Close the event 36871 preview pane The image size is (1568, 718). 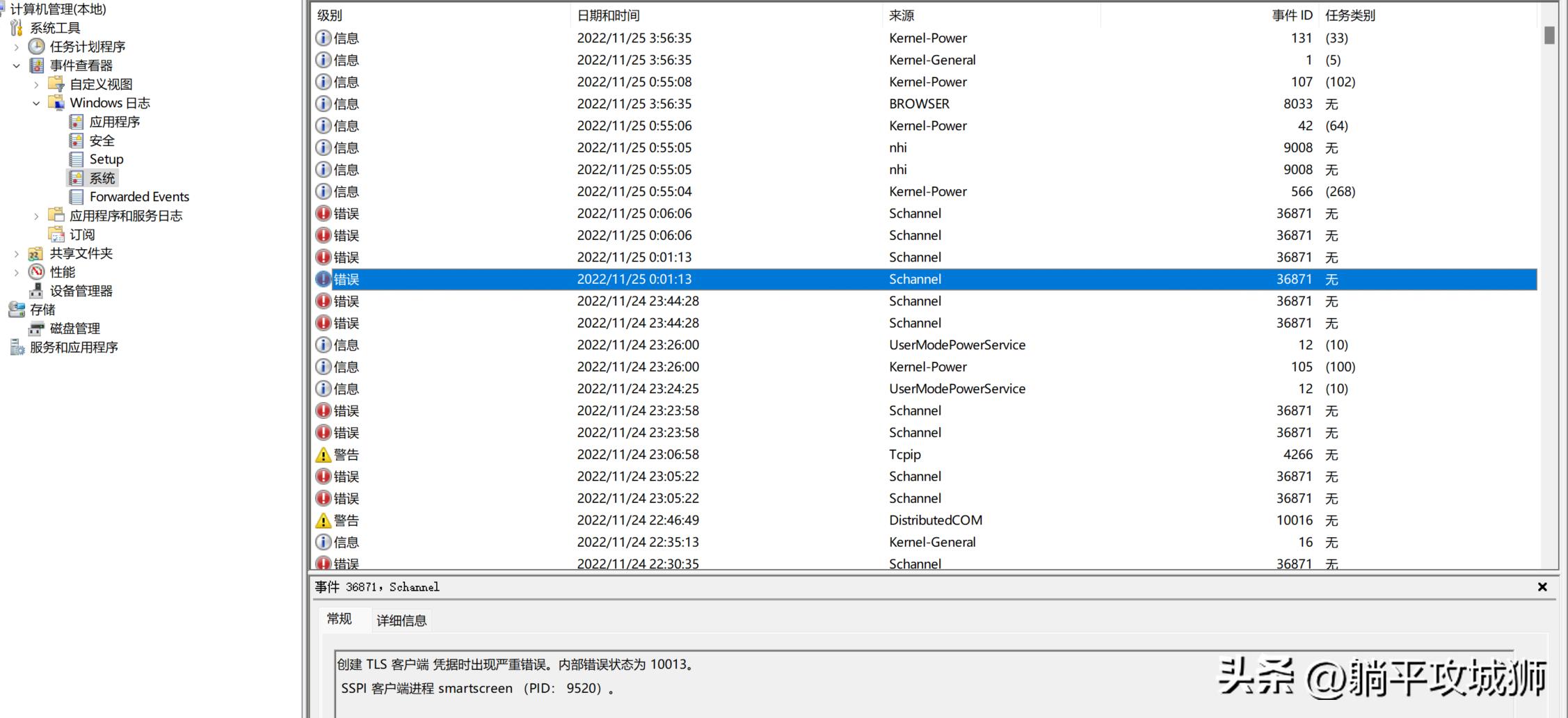tap(1542, 587)
